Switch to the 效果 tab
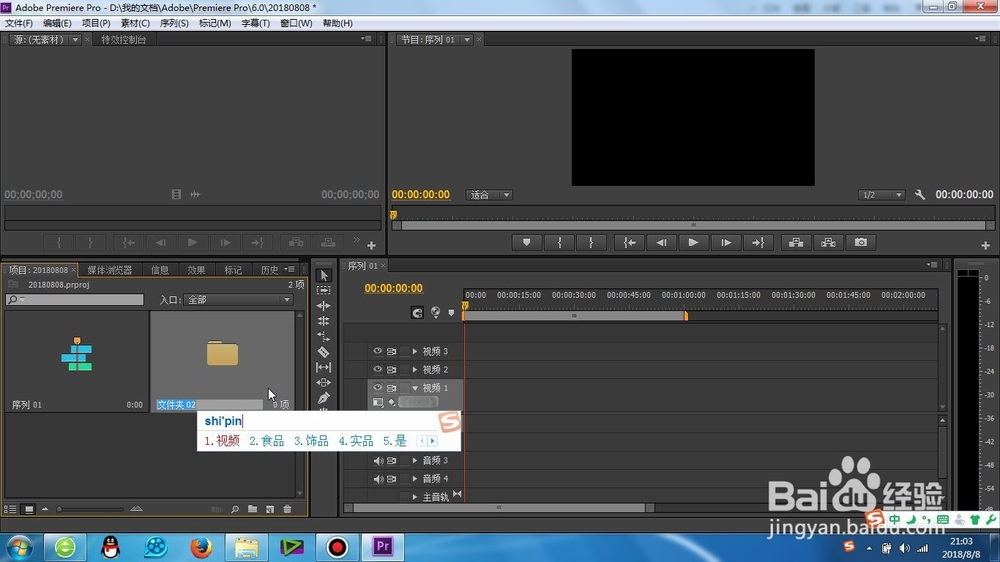The width and height of the screenshot is (1000, 562). click(x=196, y=270)
